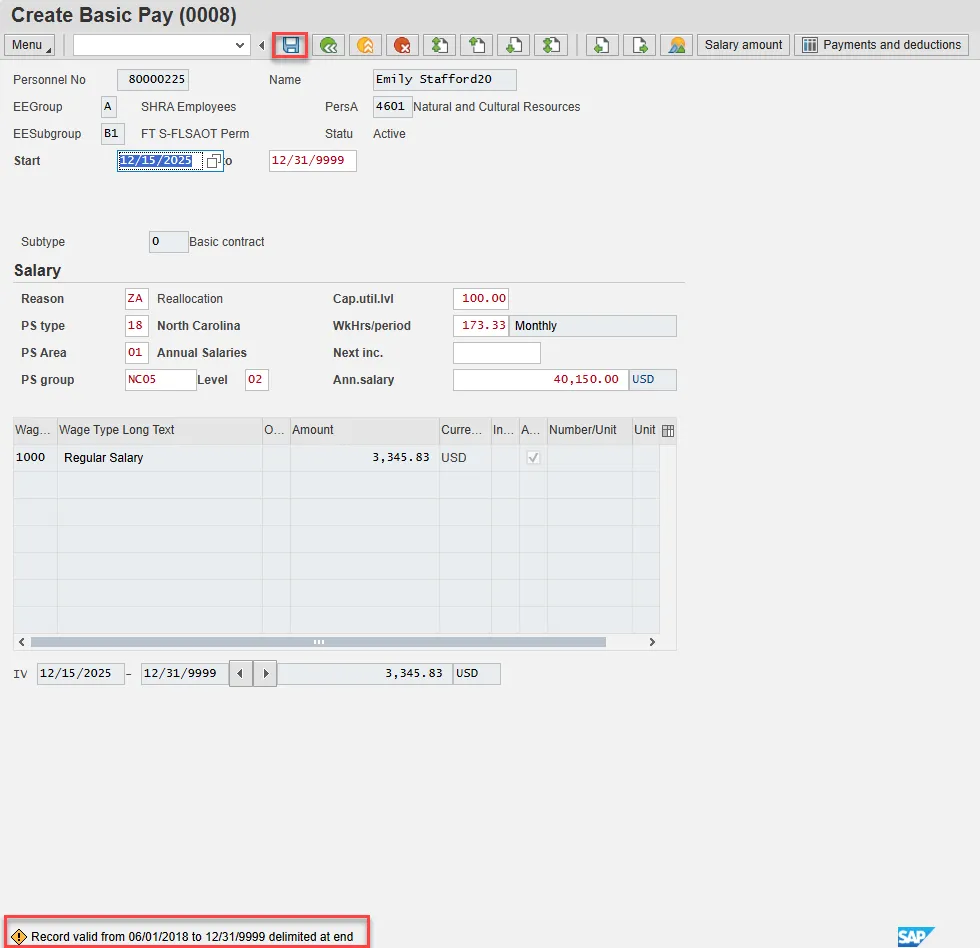Go to first page icon
This screenshot has height=948, width=980.
pyautogui.click(x=439, y=45)
